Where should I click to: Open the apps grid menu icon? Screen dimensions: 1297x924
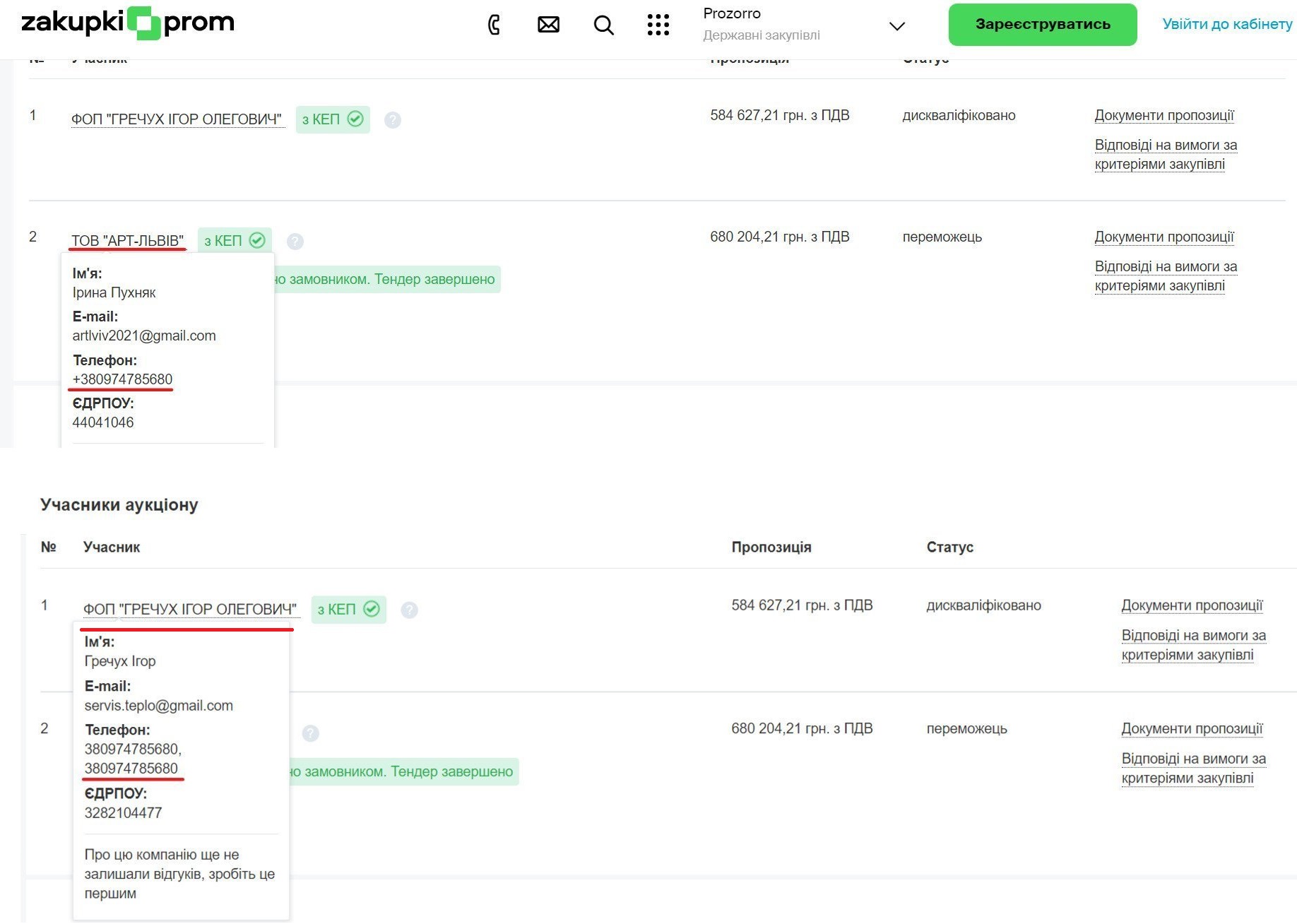tap(658, 25)
